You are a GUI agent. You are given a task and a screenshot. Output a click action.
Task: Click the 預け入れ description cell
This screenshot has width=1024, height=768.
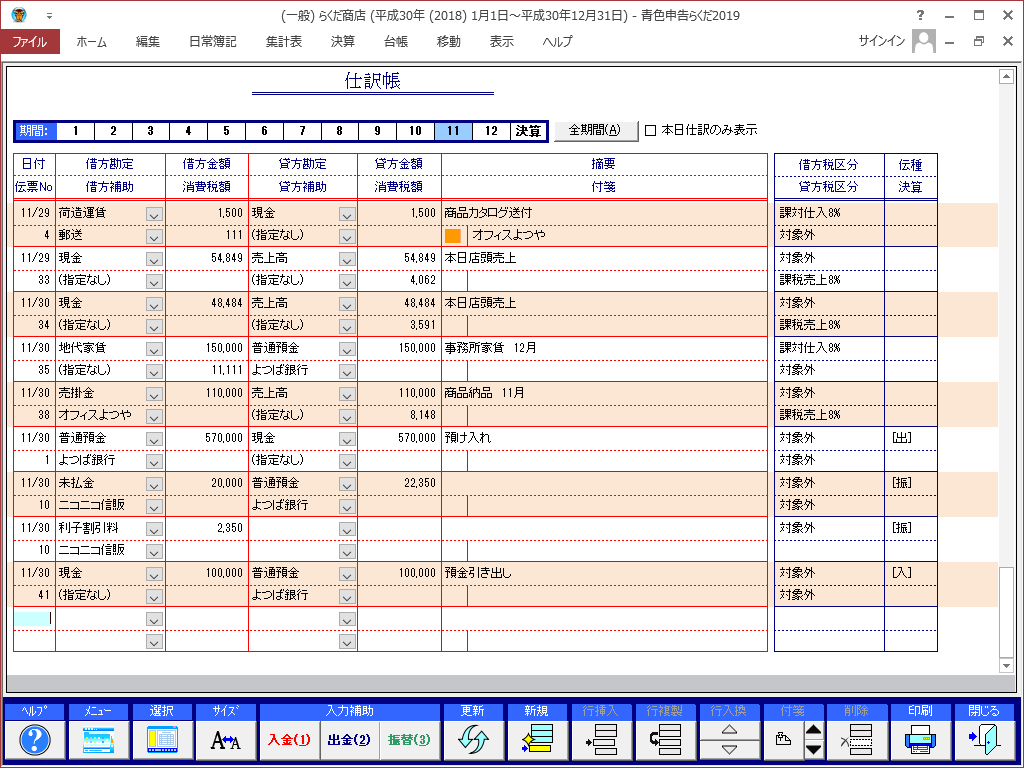click(x=604, y=439)
